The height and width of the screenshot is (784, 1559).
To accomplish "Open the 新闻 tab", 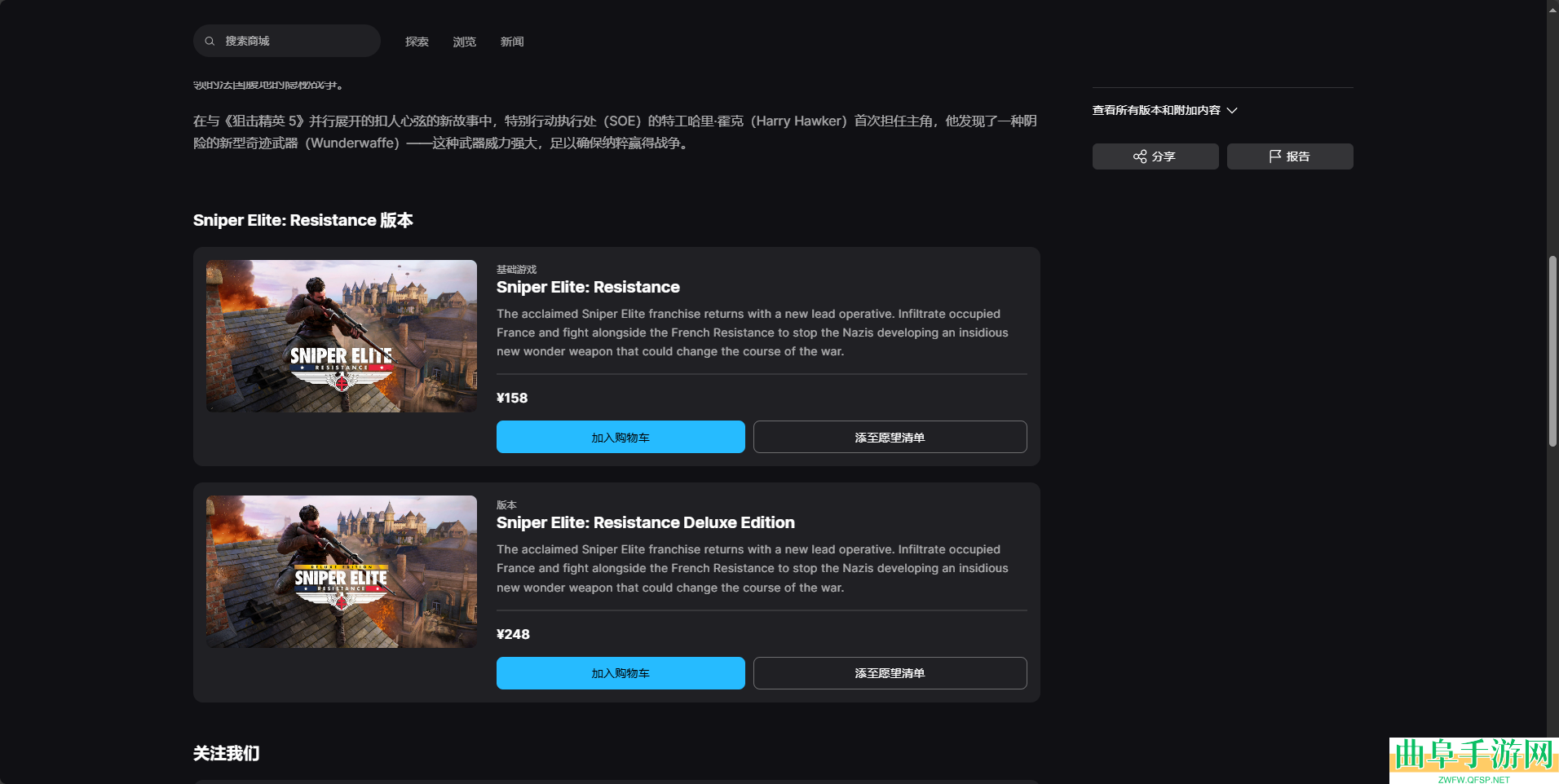I will pyautogui.click(x=512, y=42).
